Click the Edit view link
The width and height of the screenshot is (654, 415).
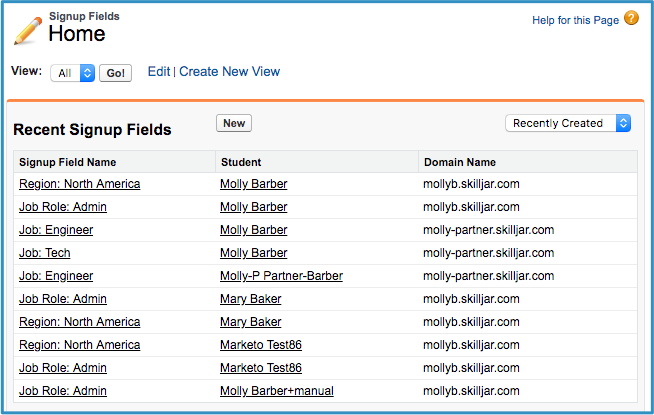(x=159, y=71)
